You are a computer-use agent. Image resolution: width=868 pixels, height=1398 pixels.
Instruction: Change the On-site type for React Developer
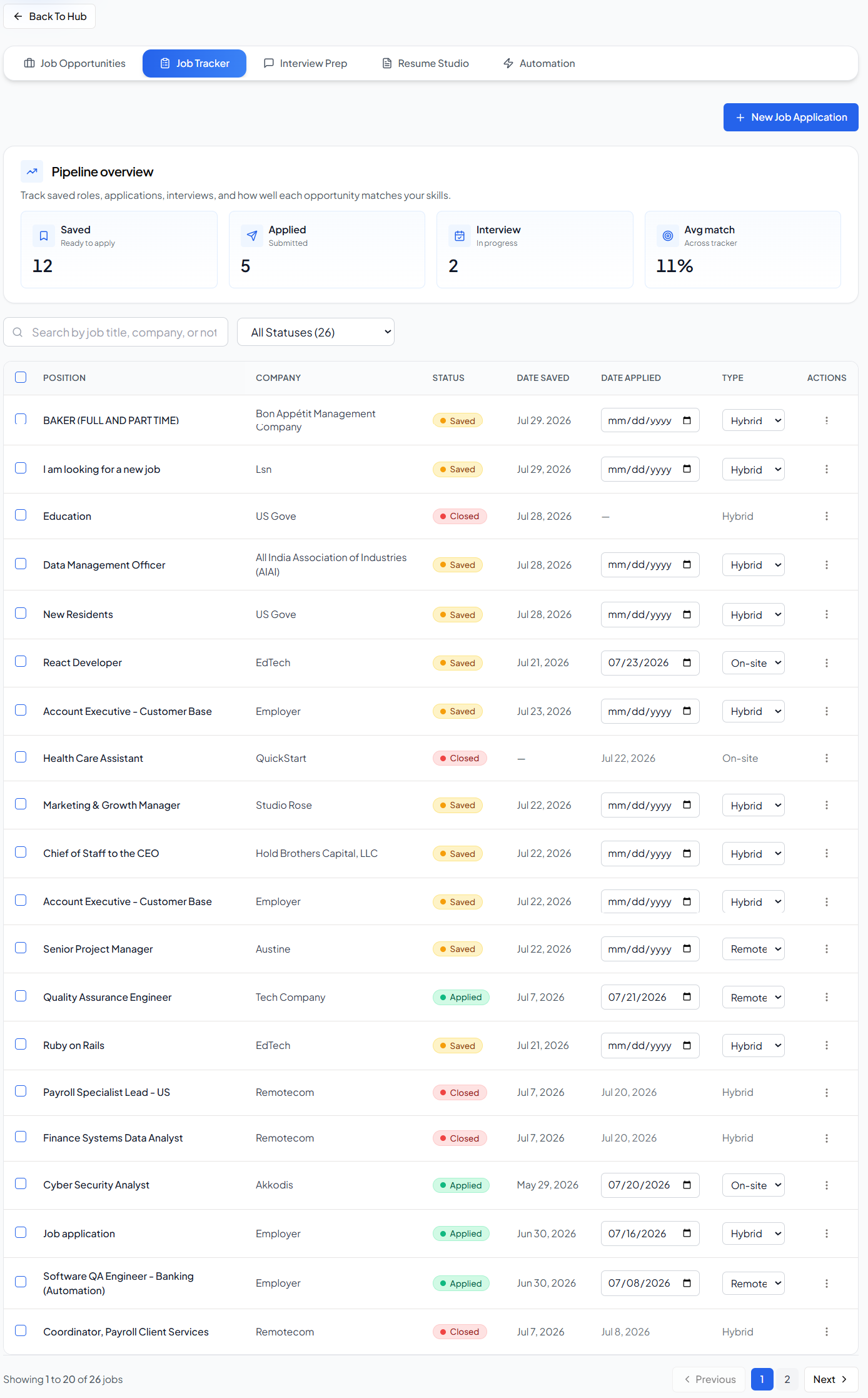[x=753, y=663]
